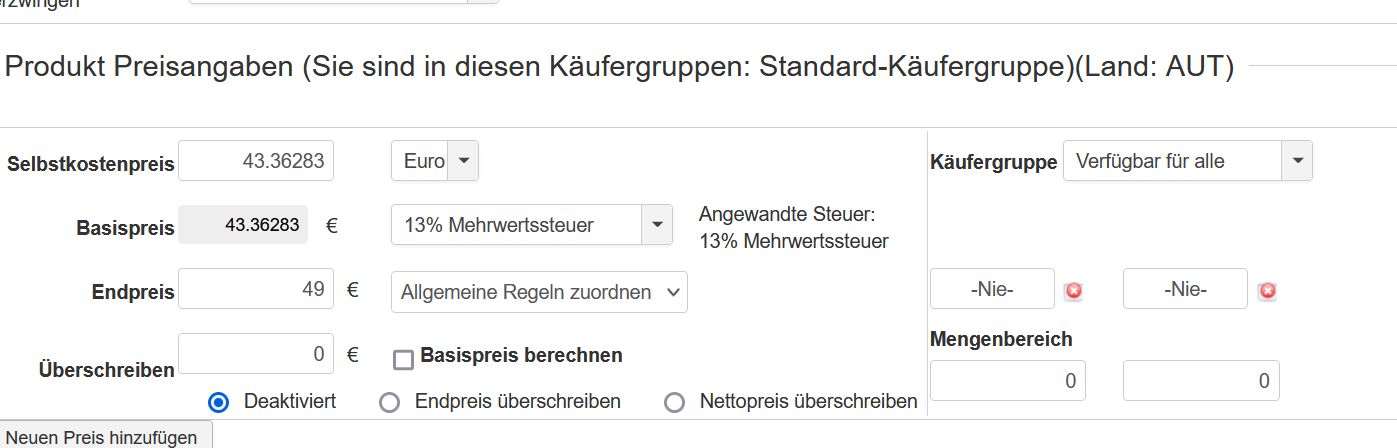
Task: Clear the first -Nie- date with red icon
Action: coord(1074,291)
